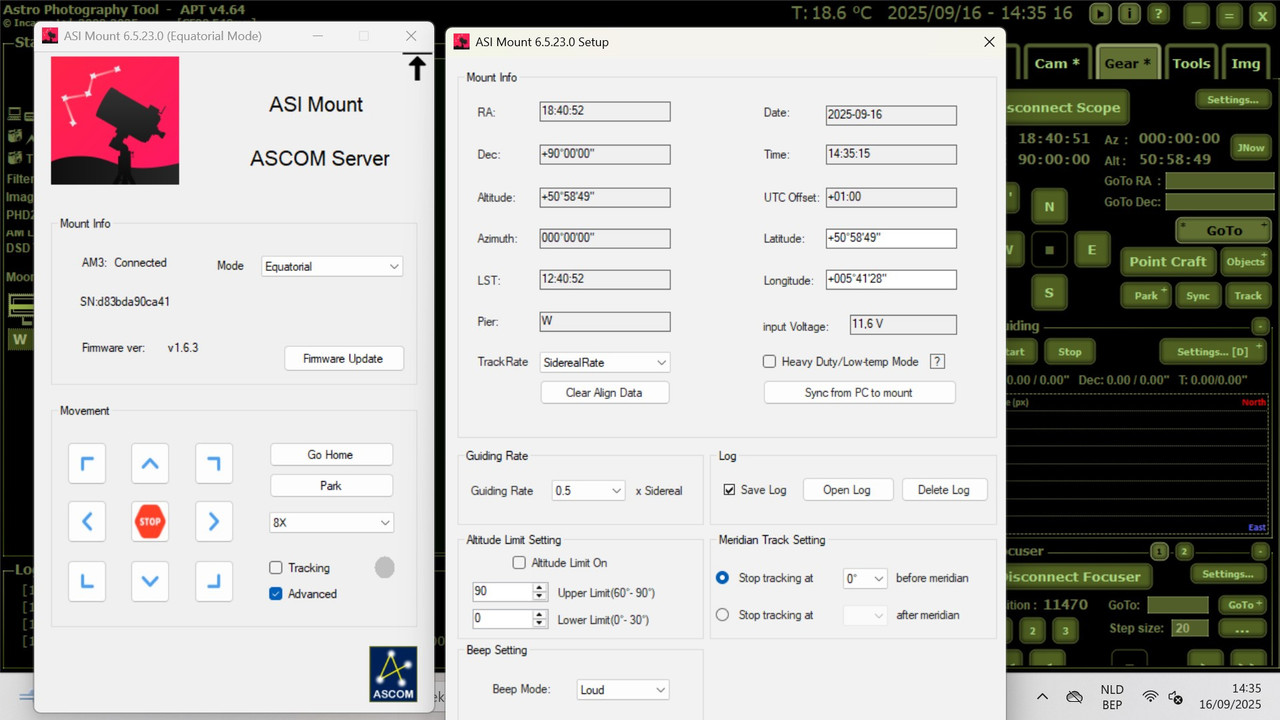1280x720 pixels.
Task: Turn on the Altitude Limit On checkbox
Action: click(519, 563)
